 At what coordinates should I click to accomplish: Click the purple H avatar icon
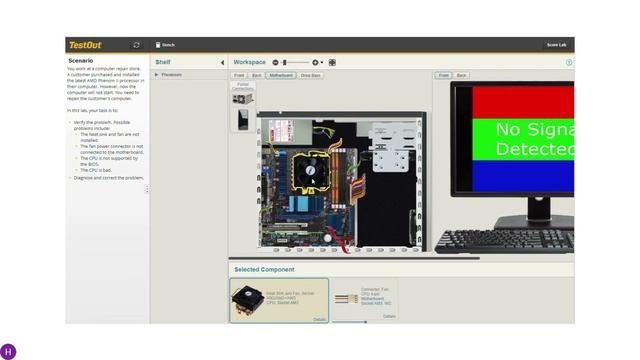[x=8, y=351]
